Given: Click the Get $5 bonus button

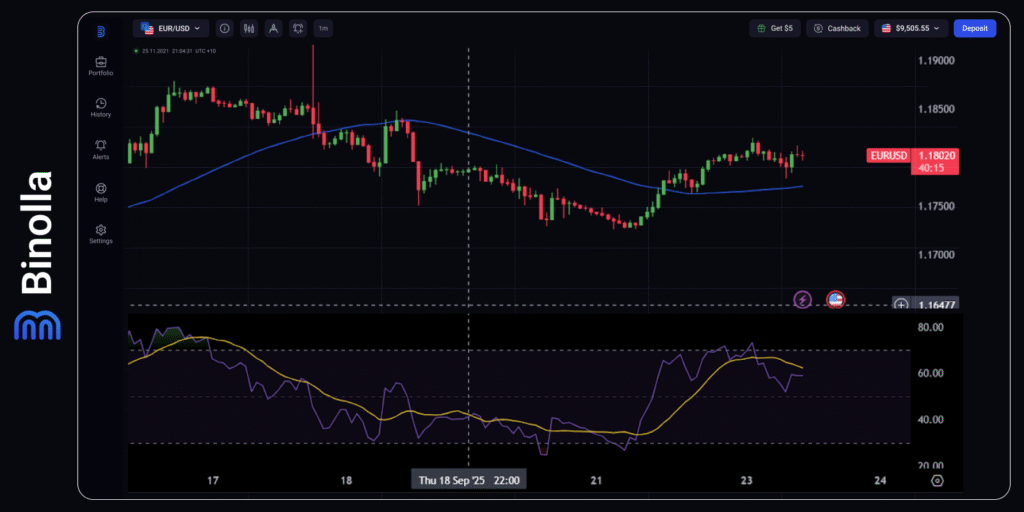Looking at the screenshot, I should pos(775,29).
